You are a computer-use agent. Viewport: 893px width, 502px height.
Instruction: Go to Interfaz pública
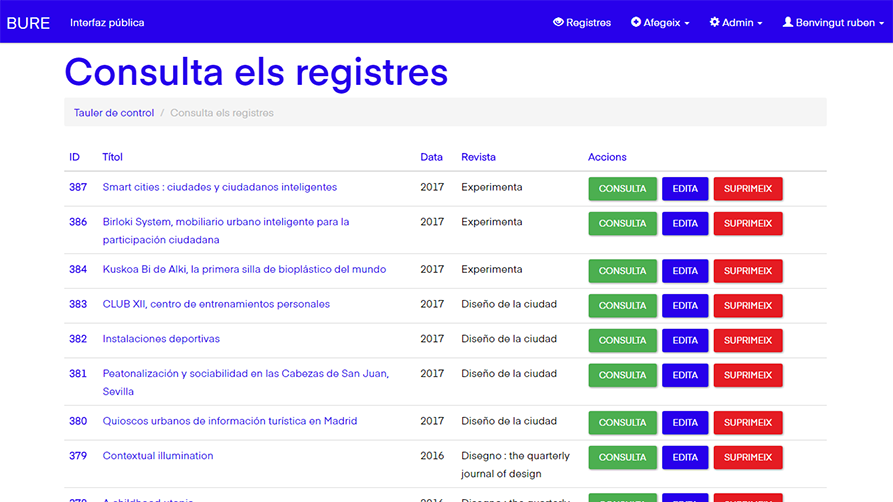(107, 22)
